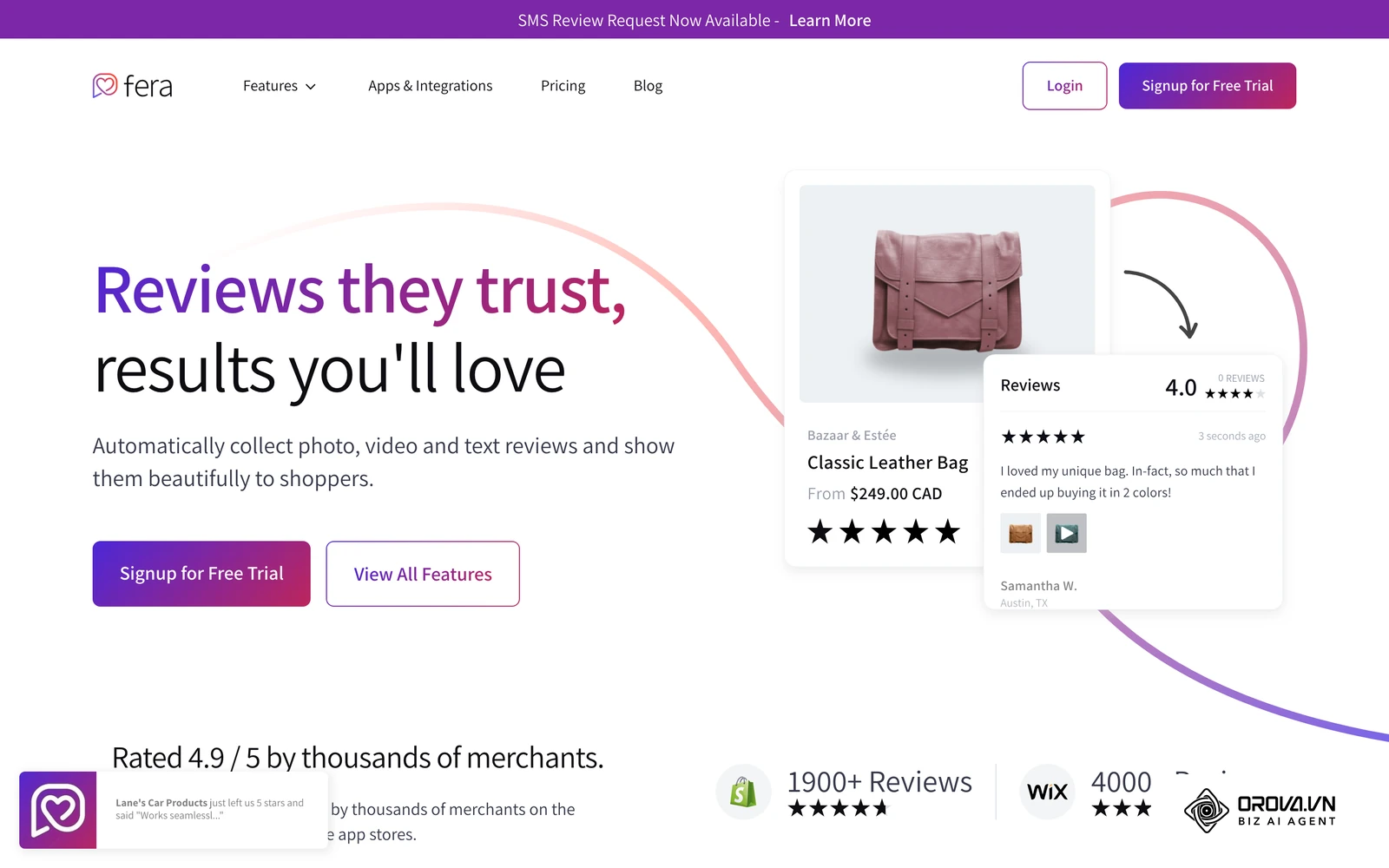Click the Fera heart notification icon
This screenshot has width=1389, height=868.
tap(58, 810)
